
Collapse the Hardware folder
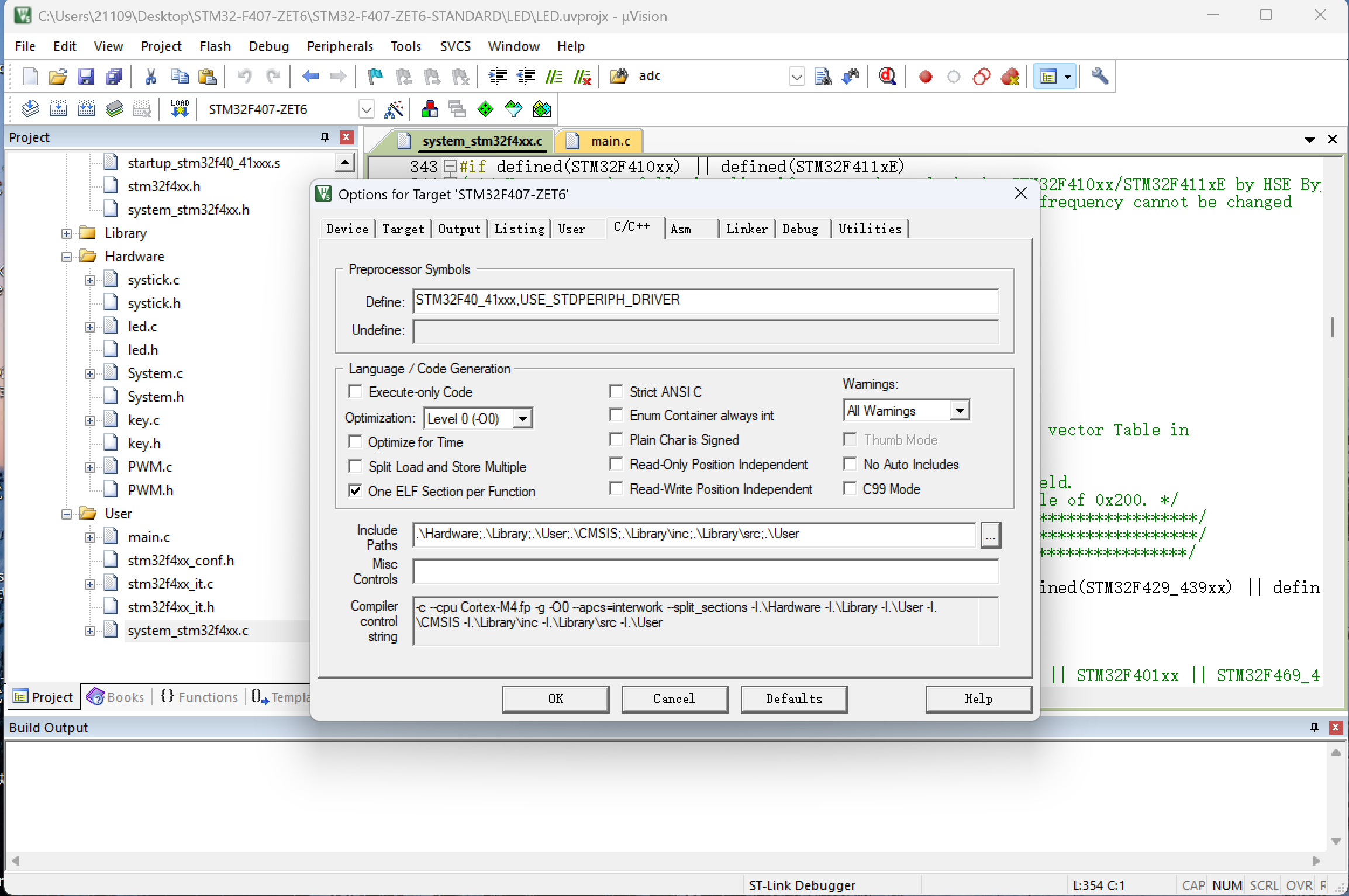[x=67, y=257]
